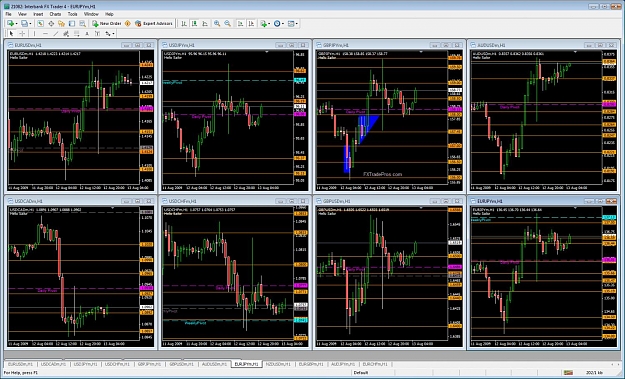Viewport: 625px width, 379px height.
Task: Toggle chart shift from right border
Action: (x=251, y=24)
